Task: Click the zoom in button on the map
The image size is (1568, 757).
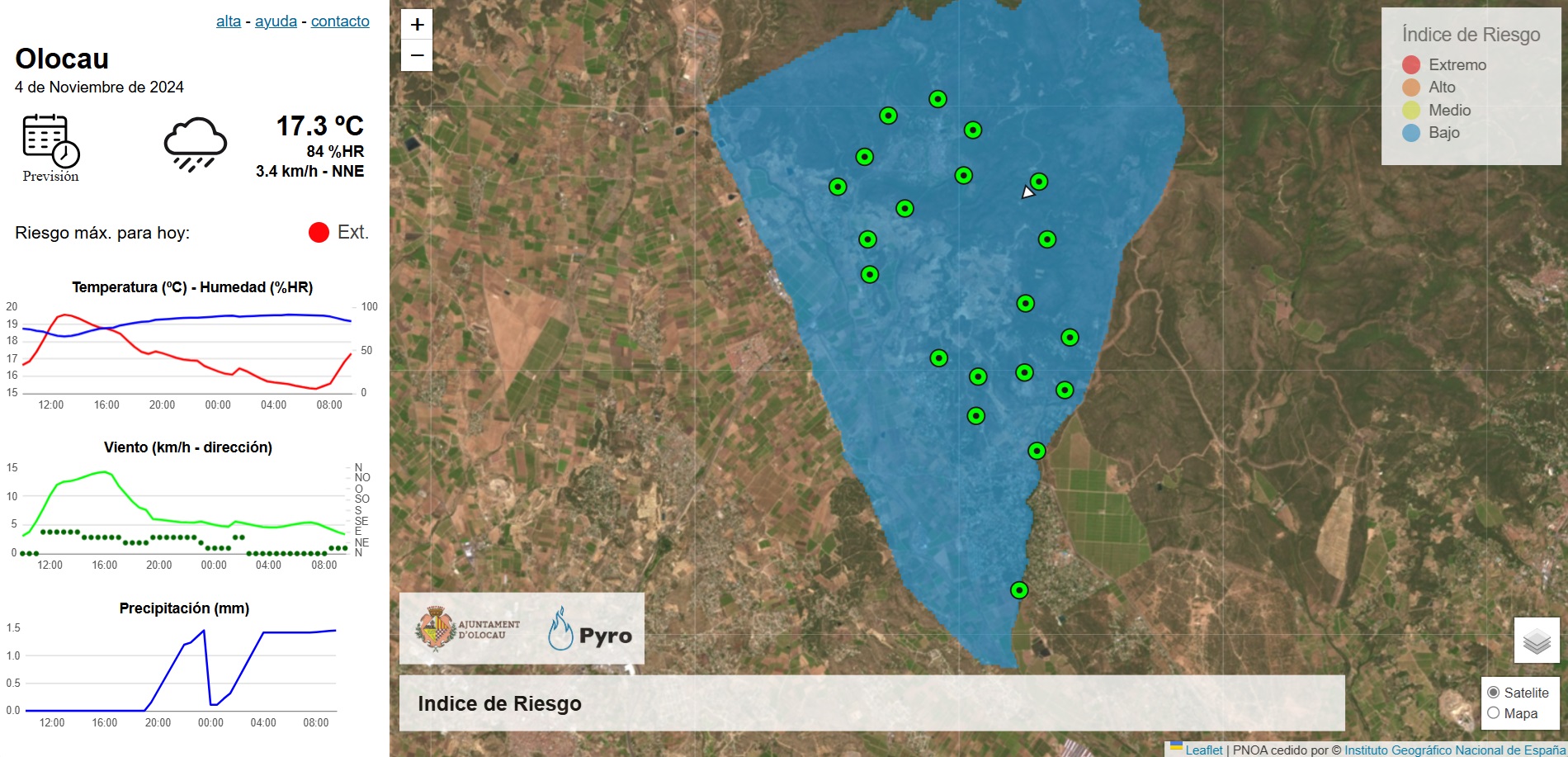Action: (x=416, y=24)
